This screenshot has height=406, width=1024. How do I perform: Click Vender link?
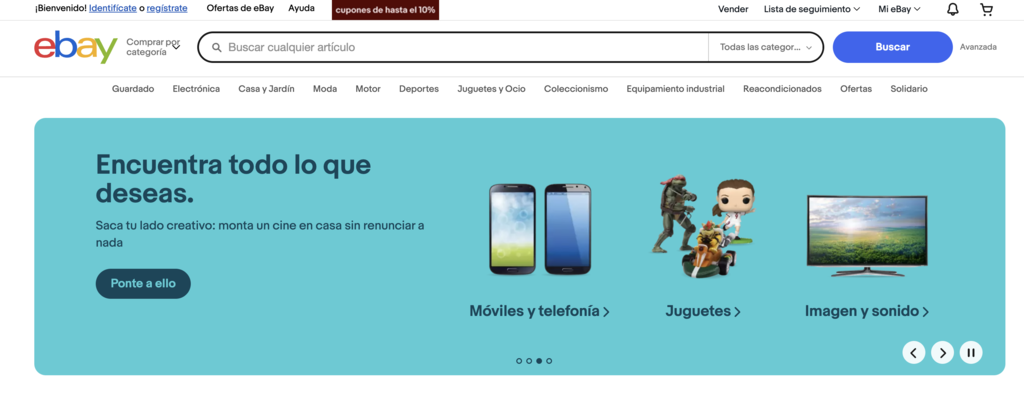pyautogui.click(x=733, y=9)
